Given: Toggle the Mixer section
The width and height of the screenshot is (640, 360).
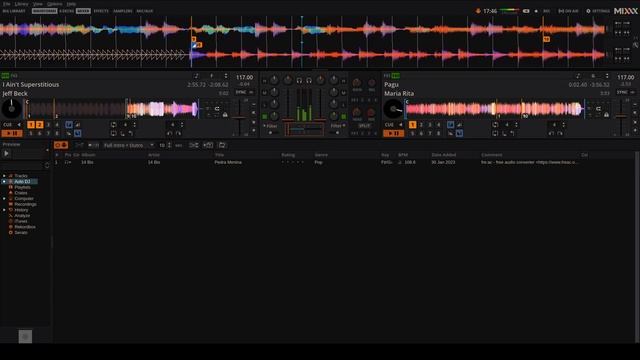Looking at the screenshot, I should coord(83,11).
